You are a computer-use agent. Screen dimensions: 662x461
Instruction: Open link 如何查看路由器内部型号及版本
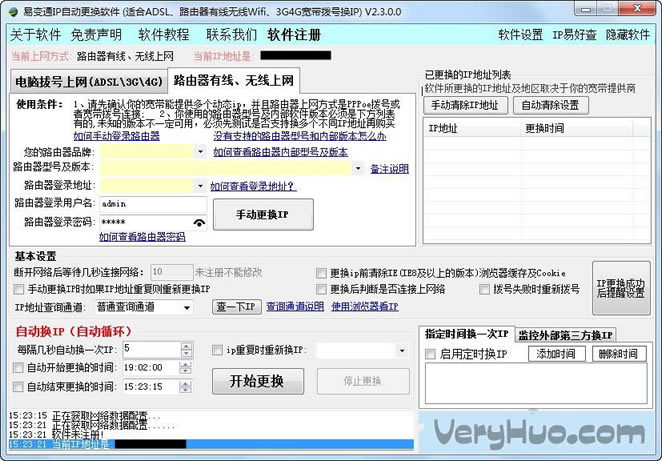(x=281, y=152)
